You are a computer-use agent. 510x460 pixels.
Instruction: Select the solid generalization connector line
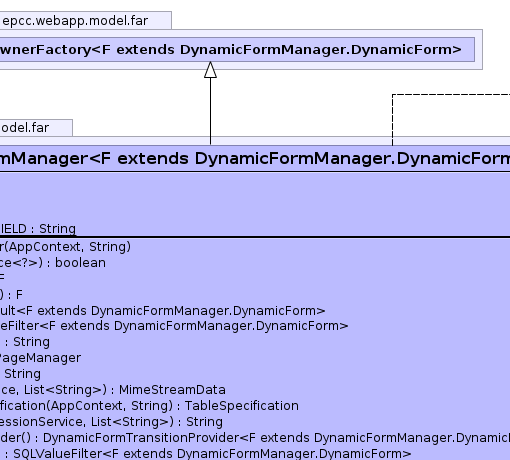[210, 111]
